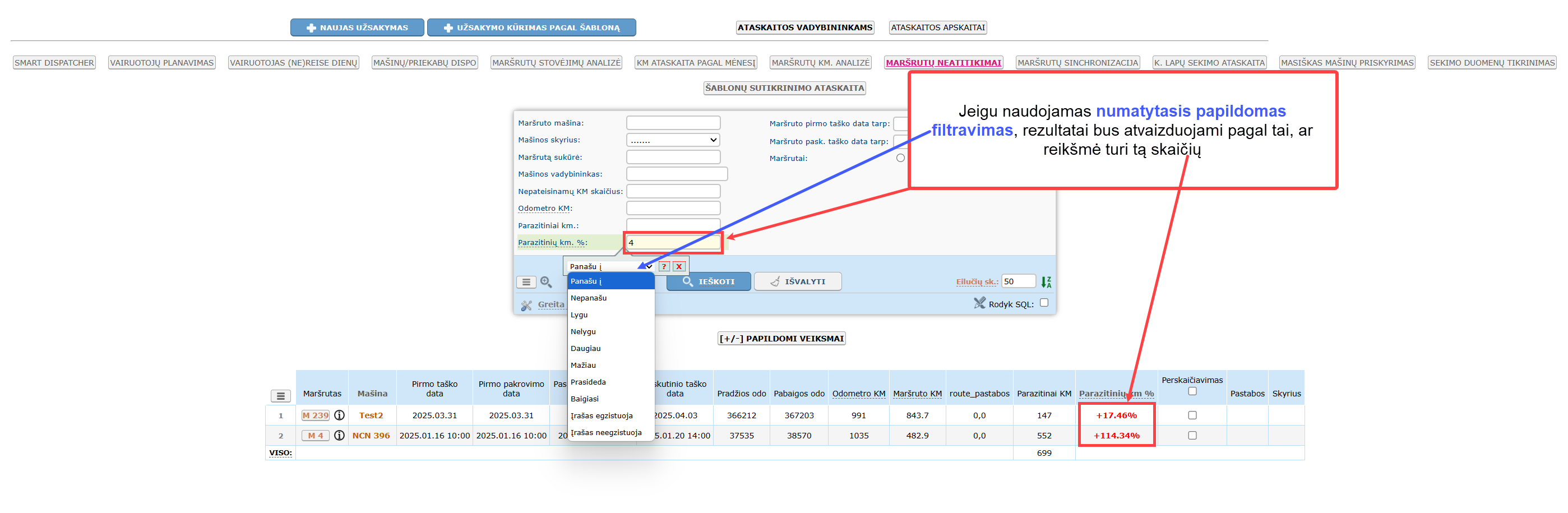Click the red question mark help icon

click(664, 266)
